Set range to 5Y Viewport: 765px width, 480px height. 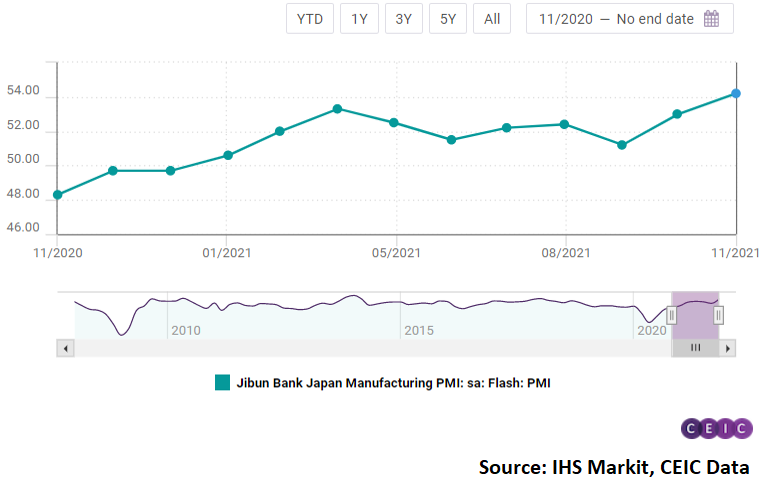point(448,19)
